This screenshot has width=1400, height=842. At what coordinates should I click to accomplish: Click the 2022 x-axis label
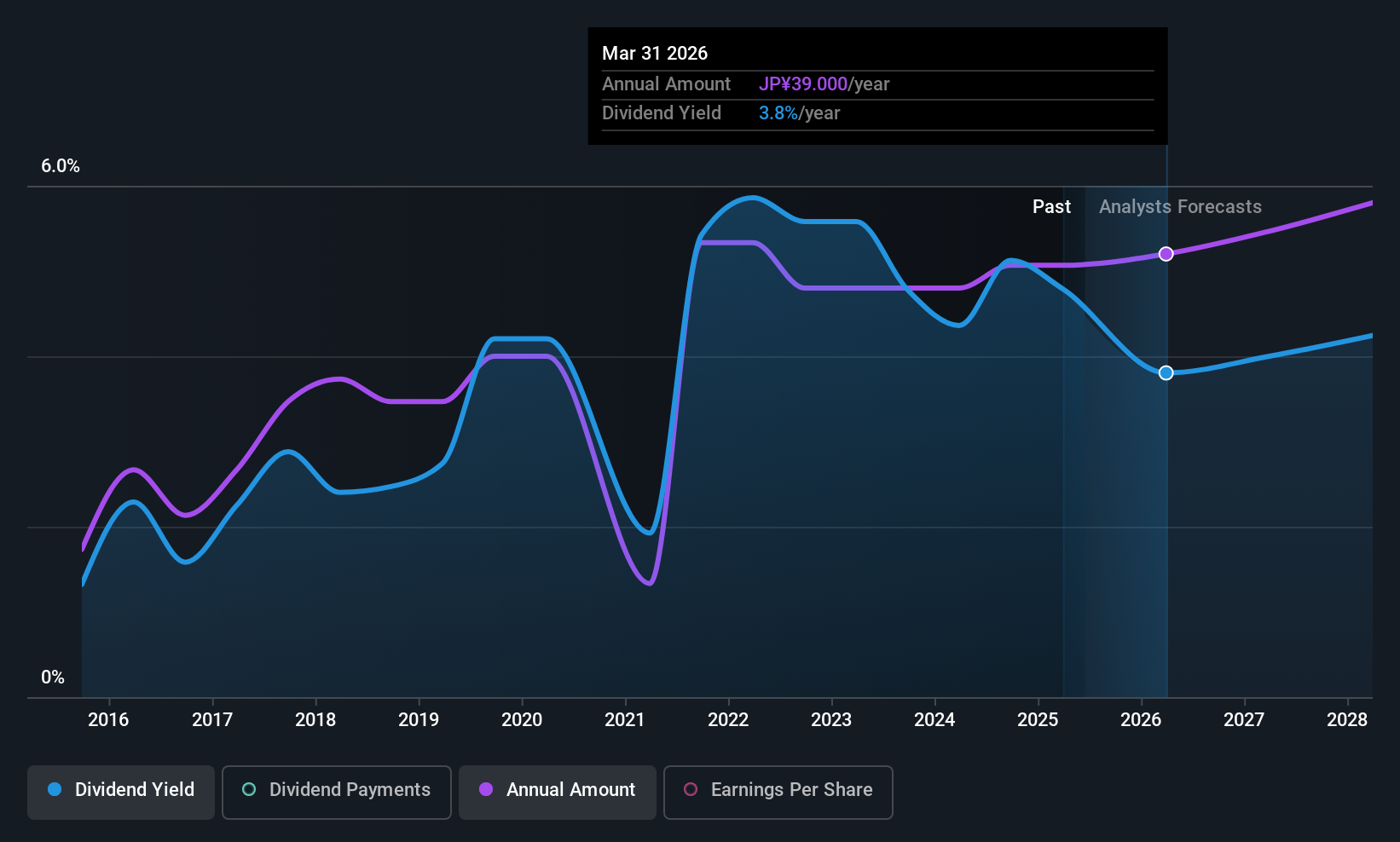tap(728, 720)
